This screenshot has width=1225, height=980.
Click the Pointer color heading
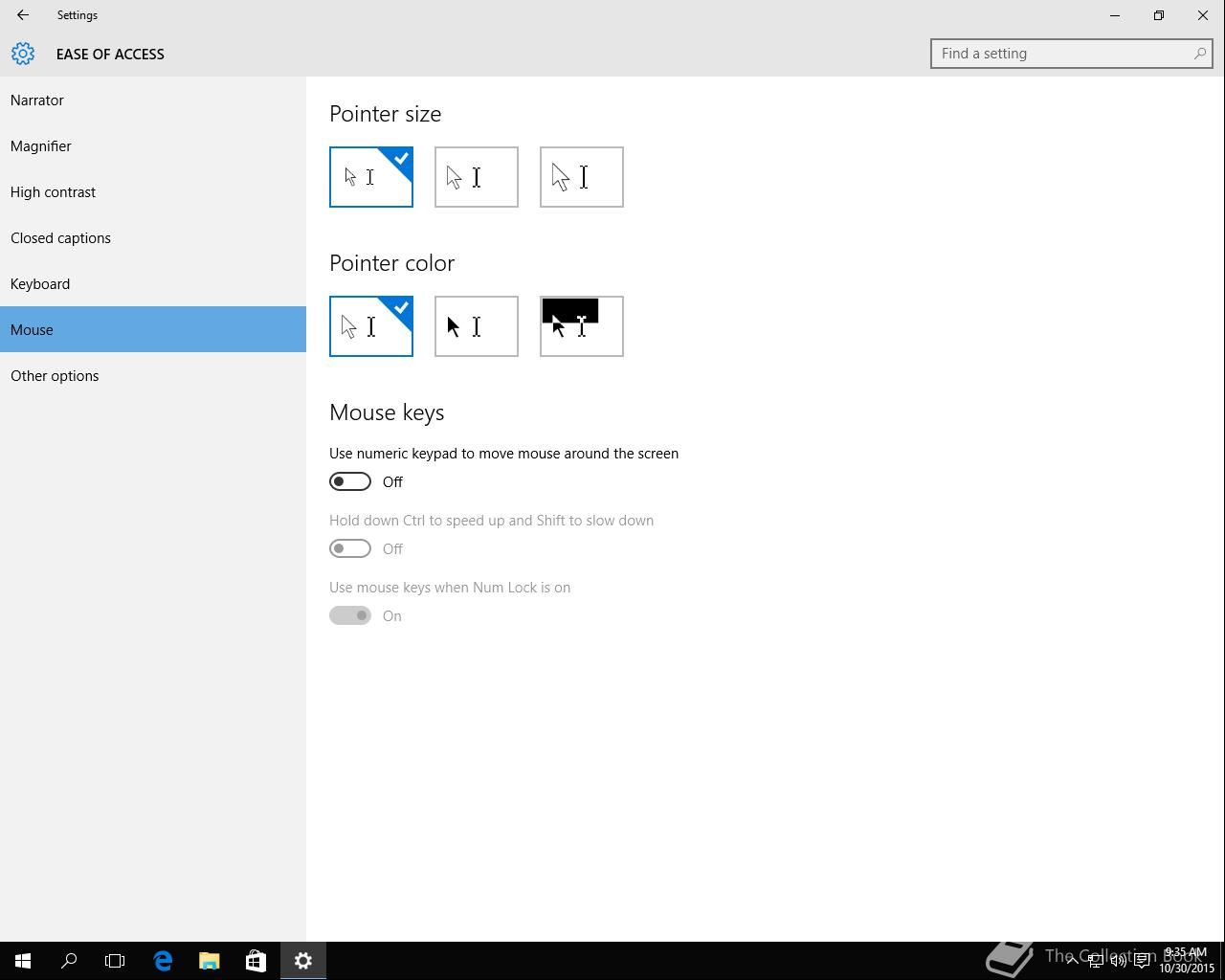[391, 263]
